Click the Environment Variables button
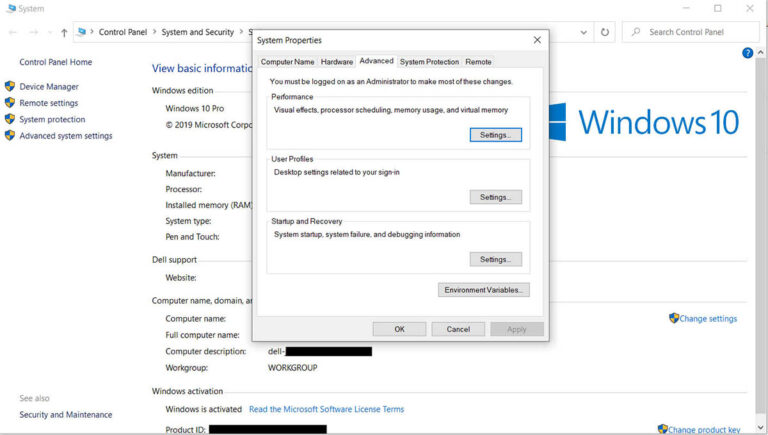Image resolution: width=768 pixels, height=435 pixels. pyautogui.click(x=483, y=290)
